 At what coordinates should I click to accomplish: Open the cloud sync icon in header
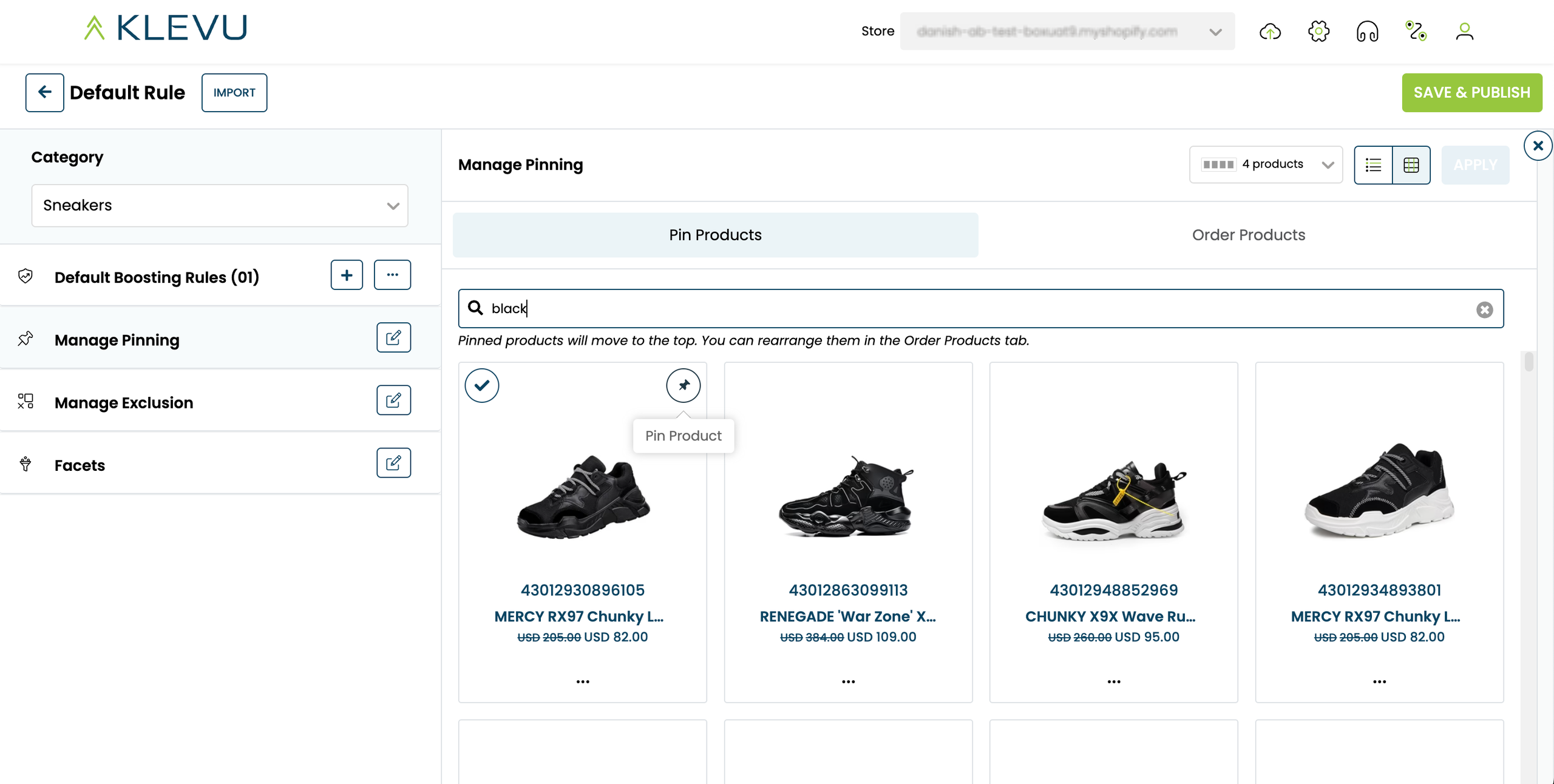(1270, 32)
